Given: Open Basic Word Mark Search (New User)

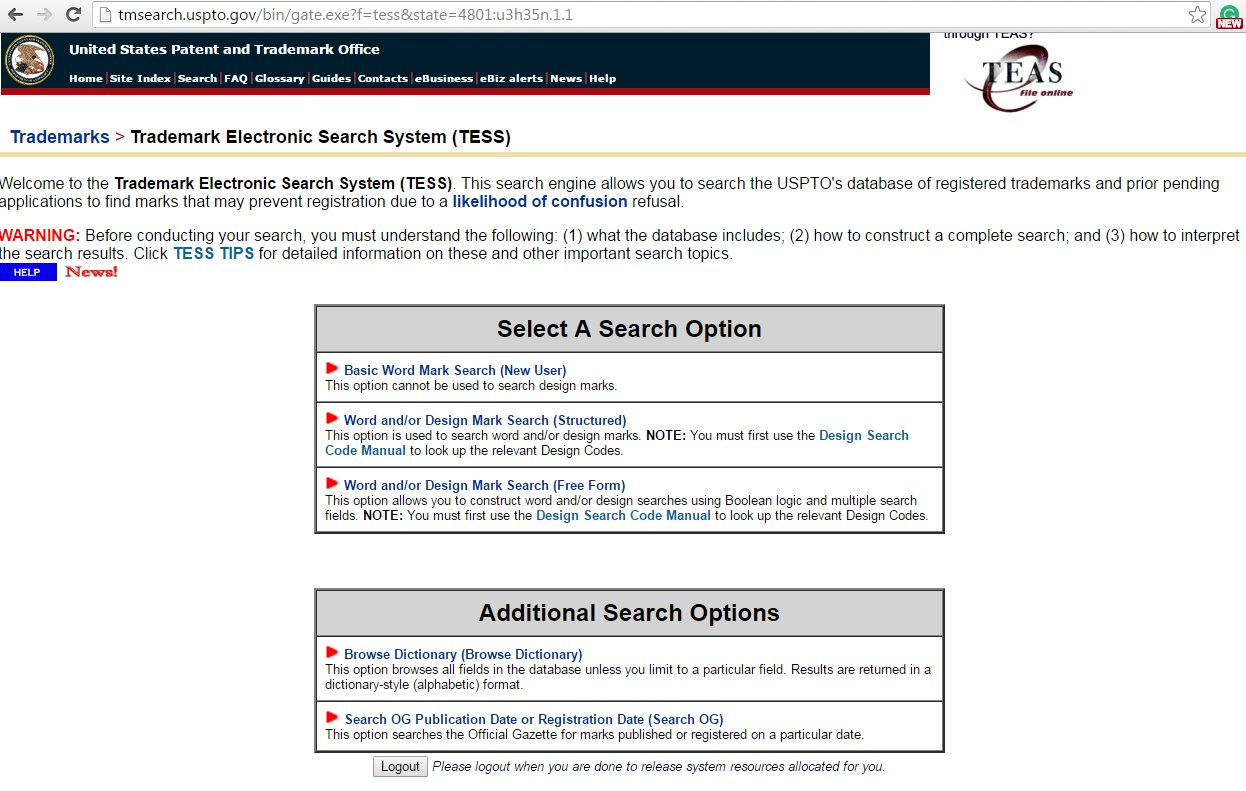Looking at the screenshot, I should coord(455,370).
